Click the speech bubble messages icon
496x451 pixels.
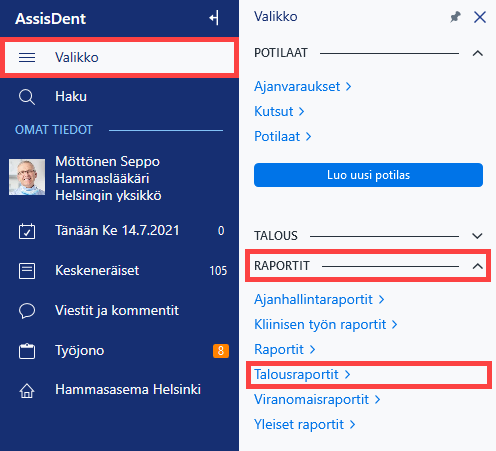click(27, 311)
